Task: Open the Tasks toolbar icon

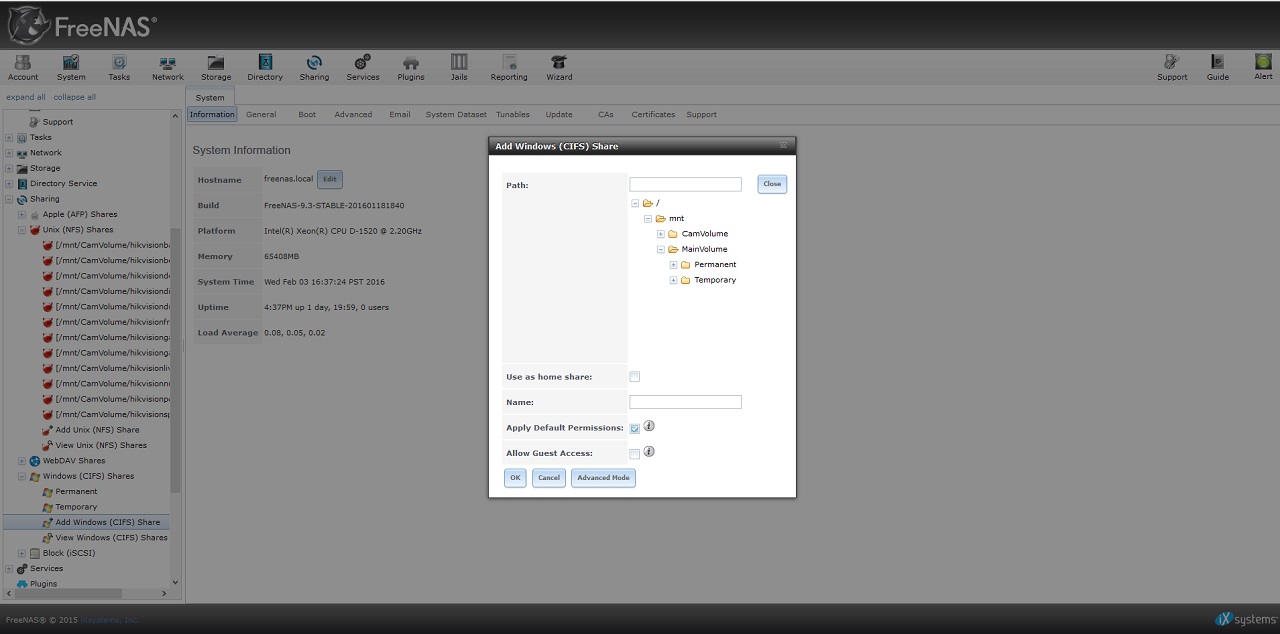Action: tap(119, 67)
